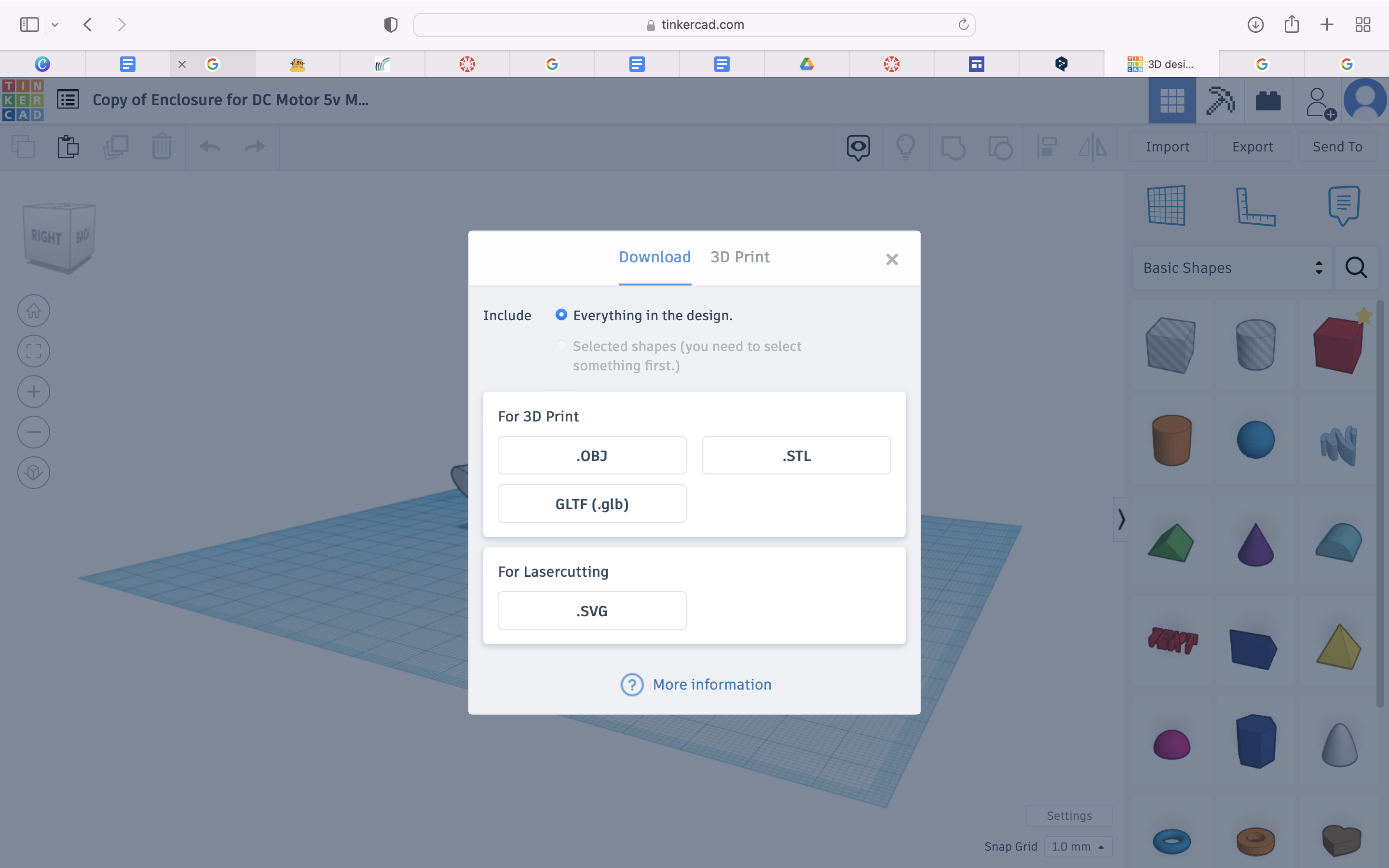This screenshot has height=868, width=1389.
Task: Select the red Text shape
Action: 1172,641
